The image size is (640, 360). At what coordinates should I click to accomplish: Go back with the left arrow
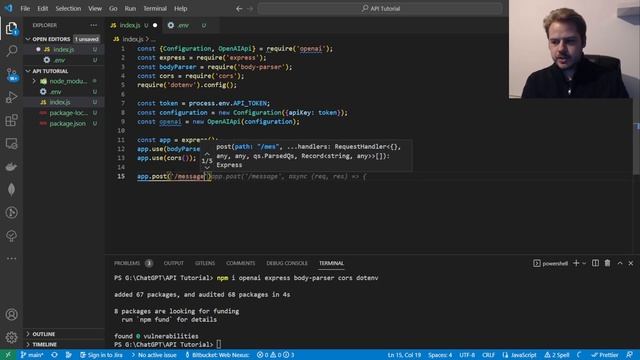tap(239, 8)
